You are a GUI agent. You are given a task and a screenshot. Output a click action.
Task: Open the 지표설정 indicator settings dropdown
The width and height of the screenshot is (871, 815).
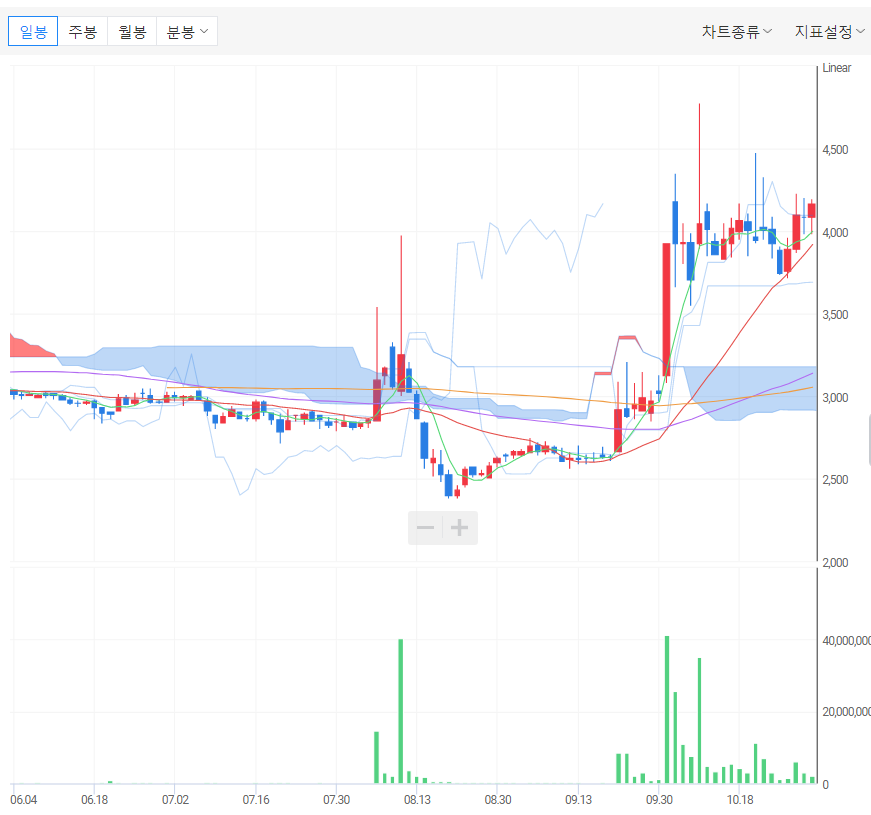click(829, 32)
